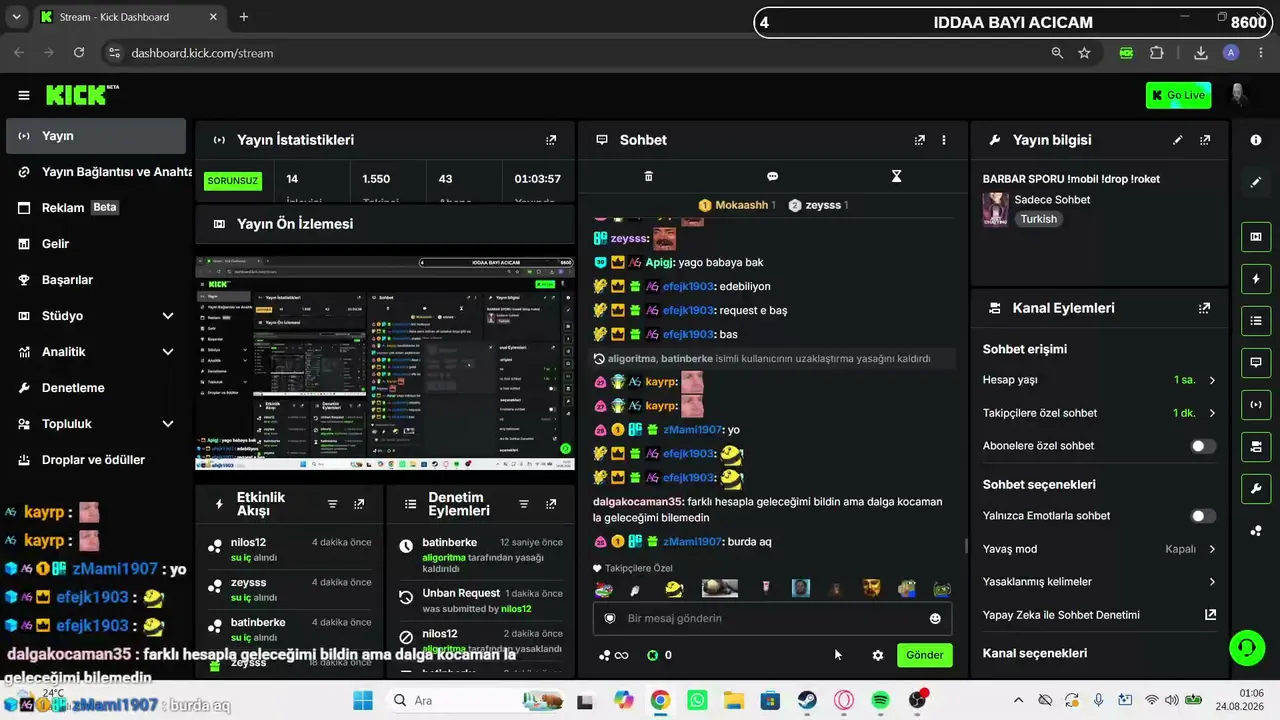
Task: Toggle the stream signal widget in right rail
Action: pos(1256,404)
